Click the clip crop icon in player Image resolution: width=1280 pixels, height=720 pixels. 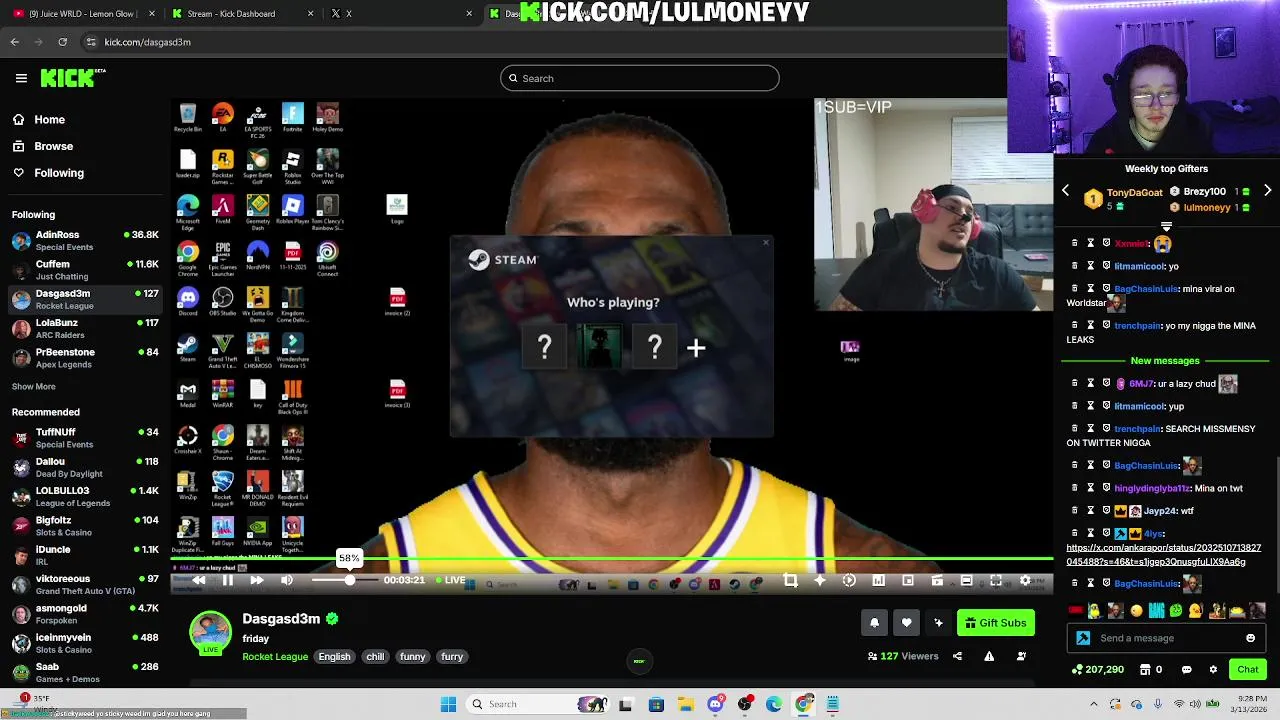pos(790,580)
